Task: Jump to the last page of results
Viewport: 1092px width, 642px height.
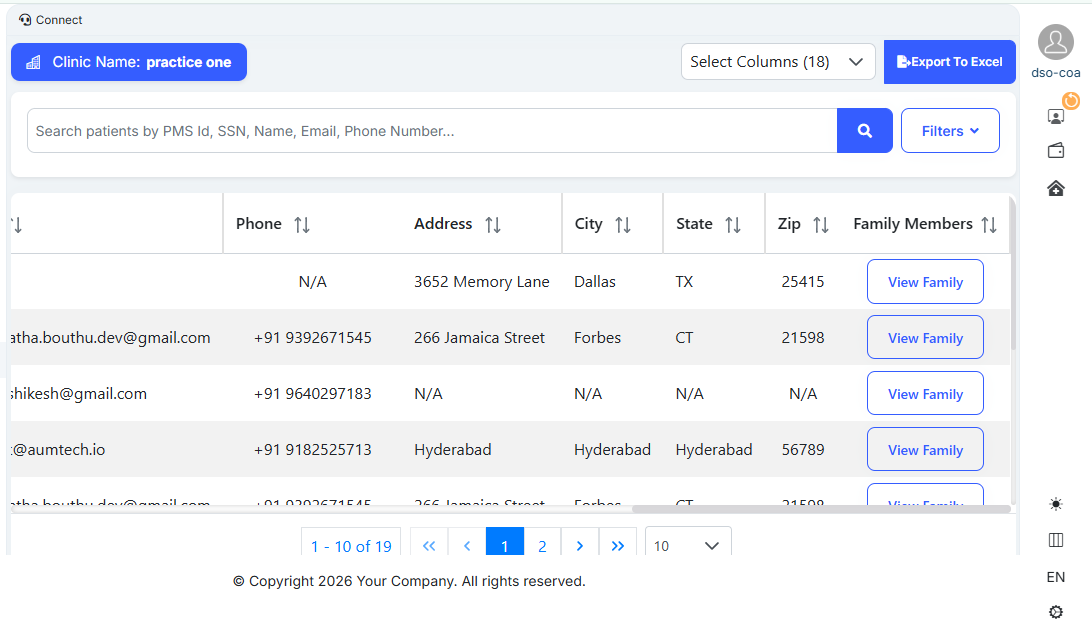Action: [617, 546]
